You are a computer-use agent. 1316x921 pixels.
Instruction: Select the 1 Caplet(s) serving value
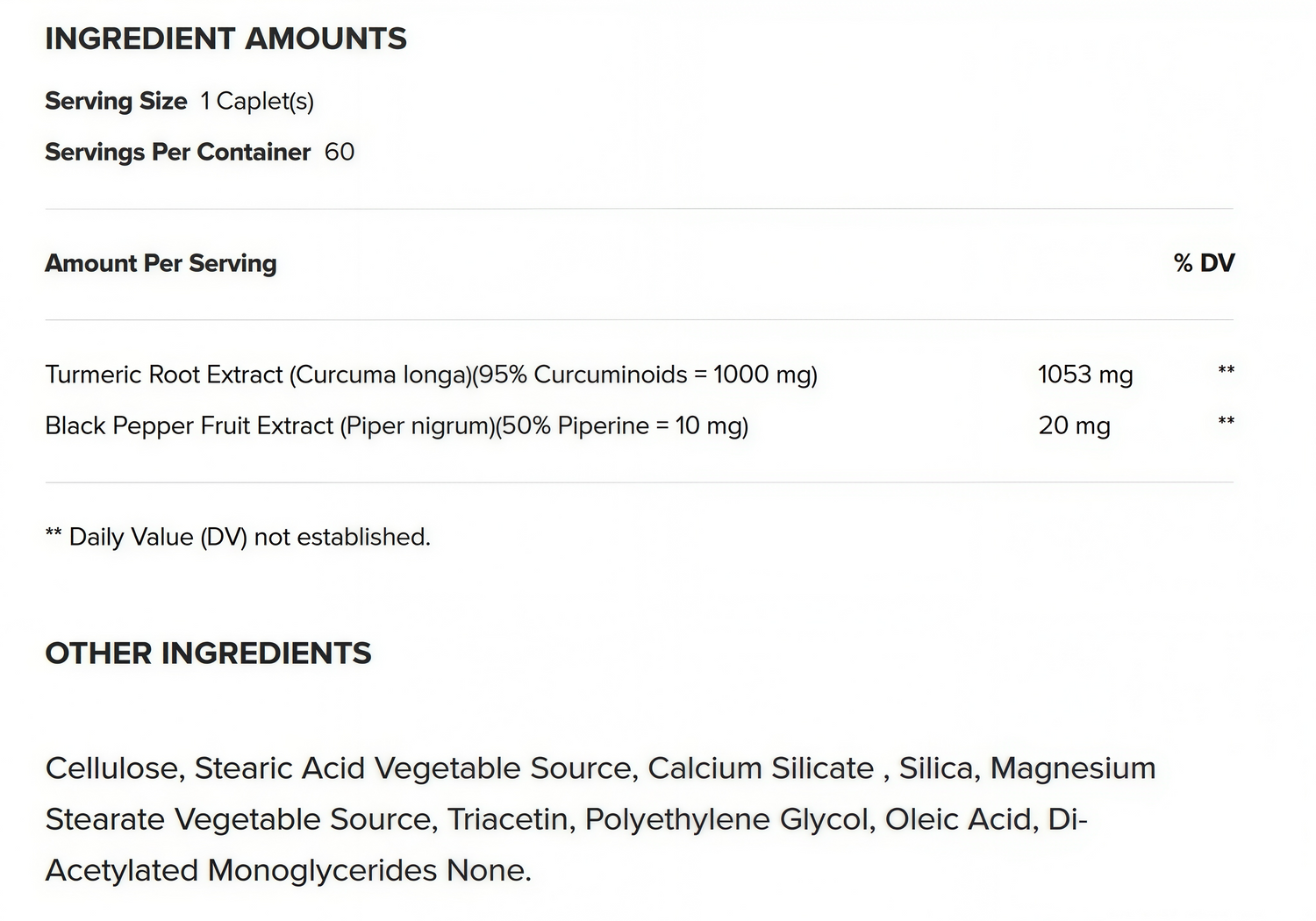256,101
